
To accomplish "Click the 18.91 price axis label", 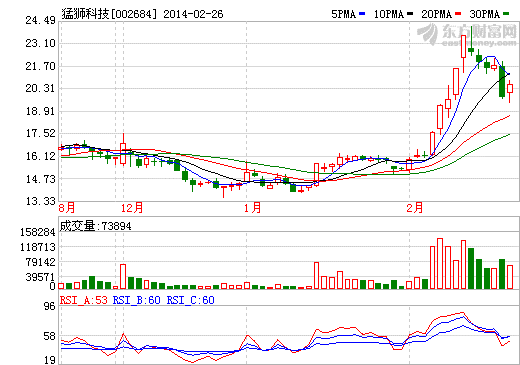I will pos(41,111).
